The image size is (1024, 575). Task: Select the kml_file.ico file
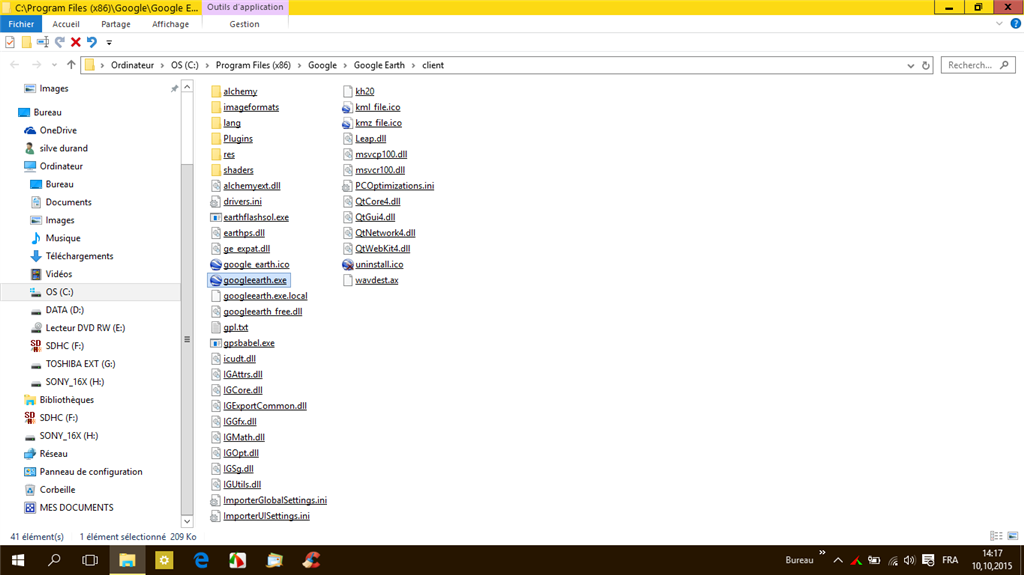(x=371, y=107)
